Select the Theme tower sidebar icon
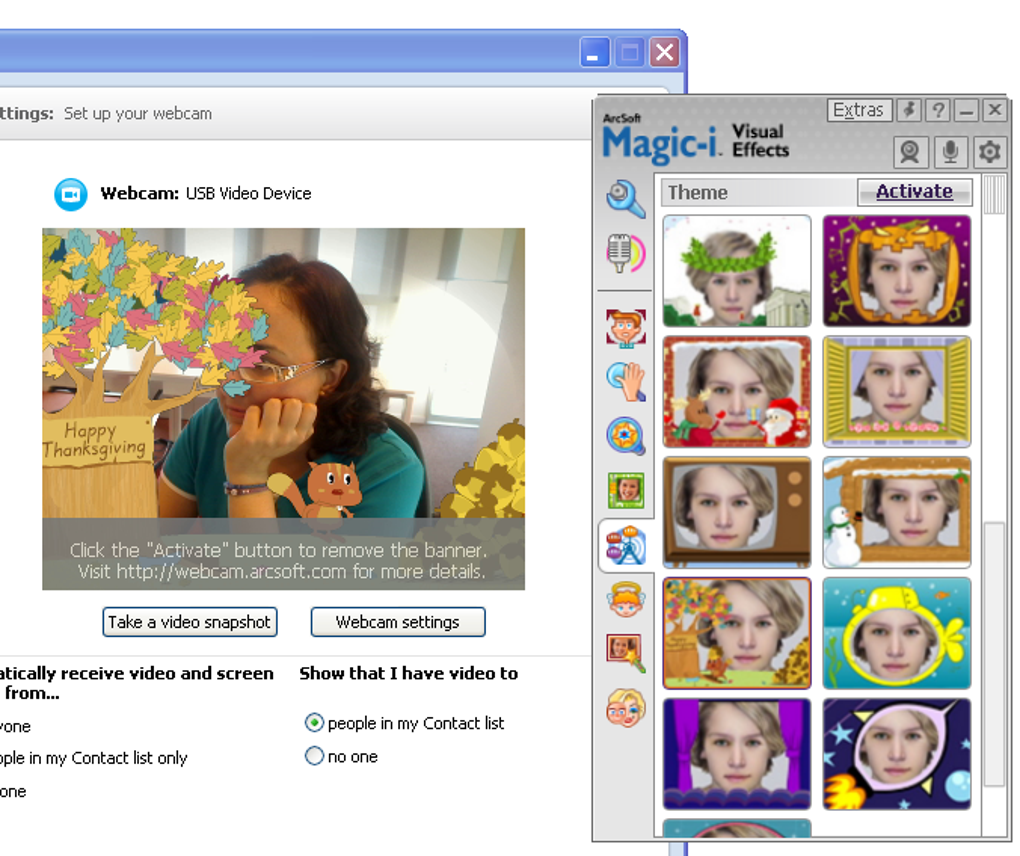 [x=625, y=545]
